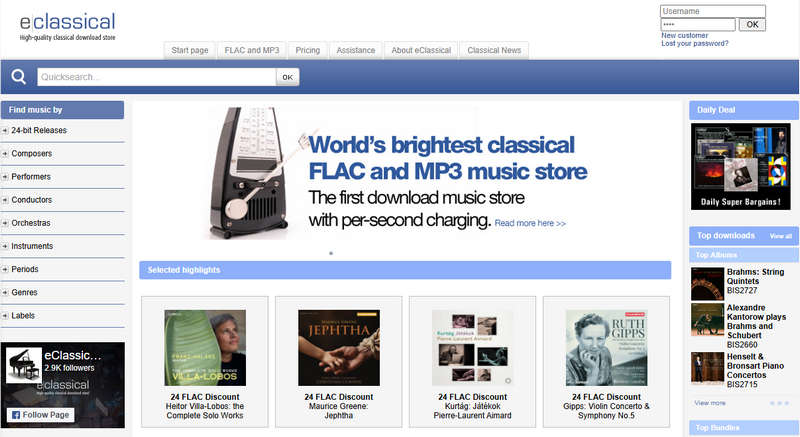Image resolution: width=800 pixels, height=437 pixels.
Task: Open the 24-bit Releases category
Action: click(39, 131)
